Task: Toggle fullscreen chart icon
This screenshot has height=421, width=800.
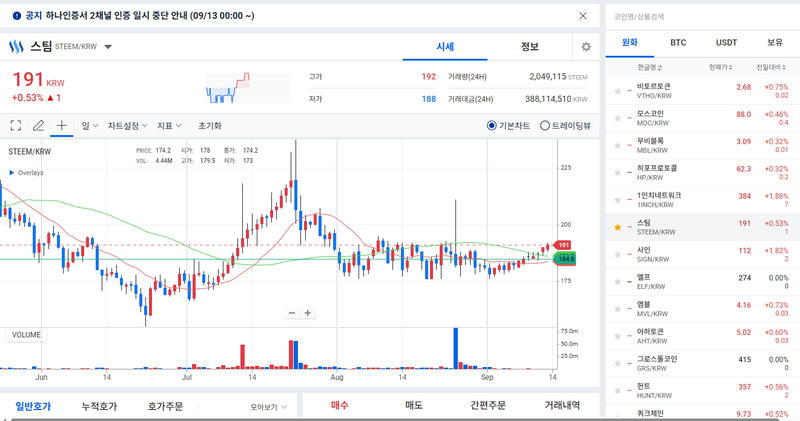Action: click(16, 126)
